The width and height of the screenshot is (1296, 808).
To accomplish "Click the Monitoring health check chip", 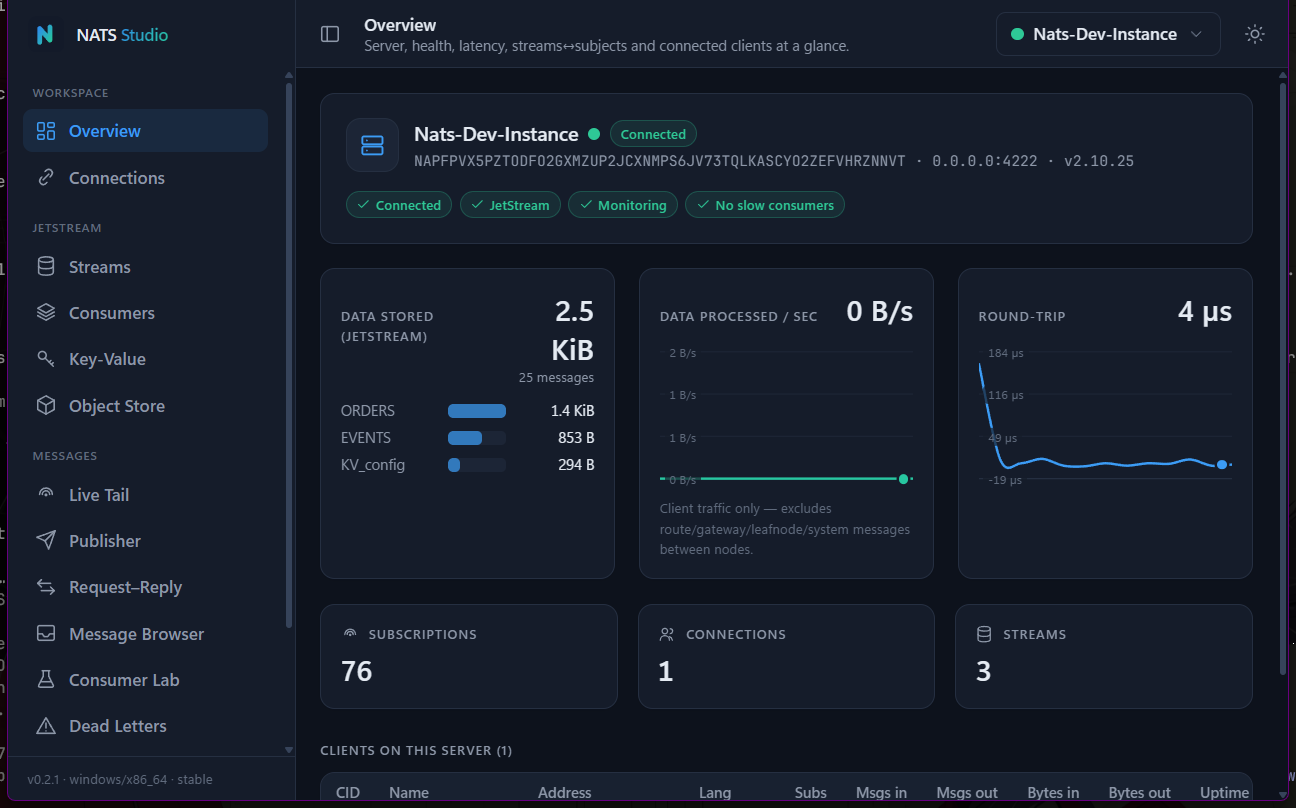I will pos(623,205).
